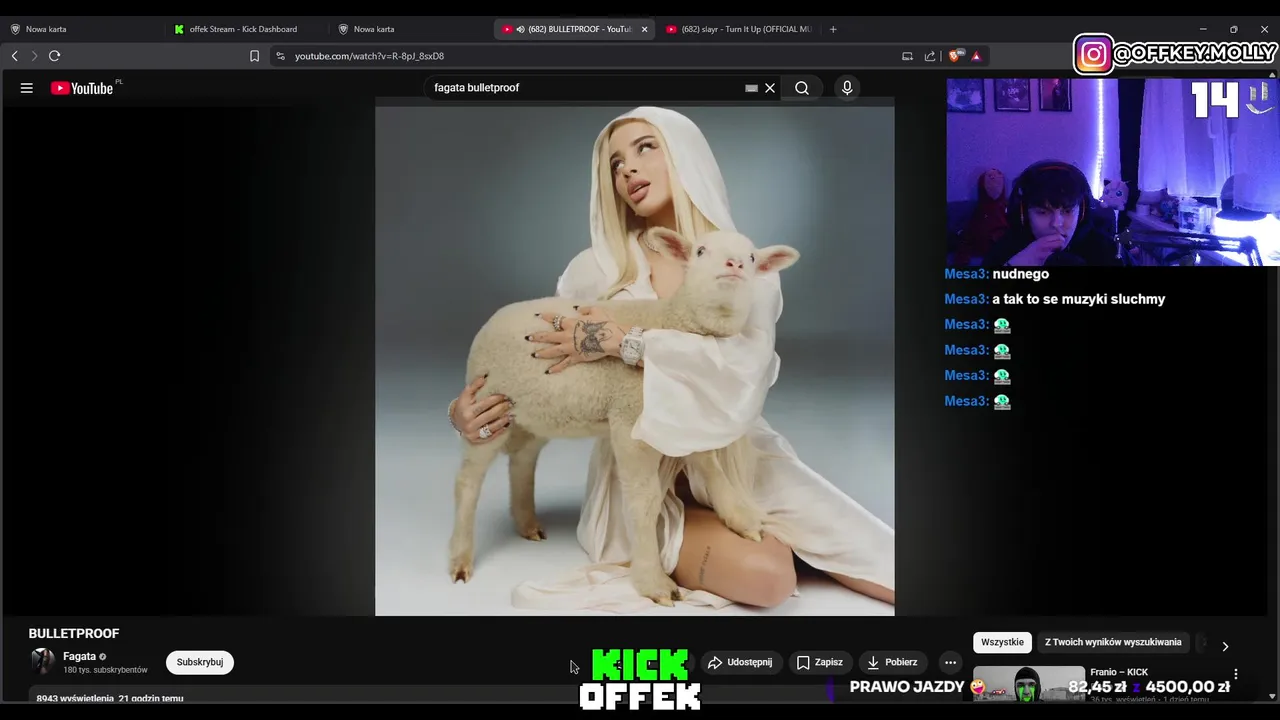Start voice search with the microphone

pyautogui.click(x=847, y=88)
